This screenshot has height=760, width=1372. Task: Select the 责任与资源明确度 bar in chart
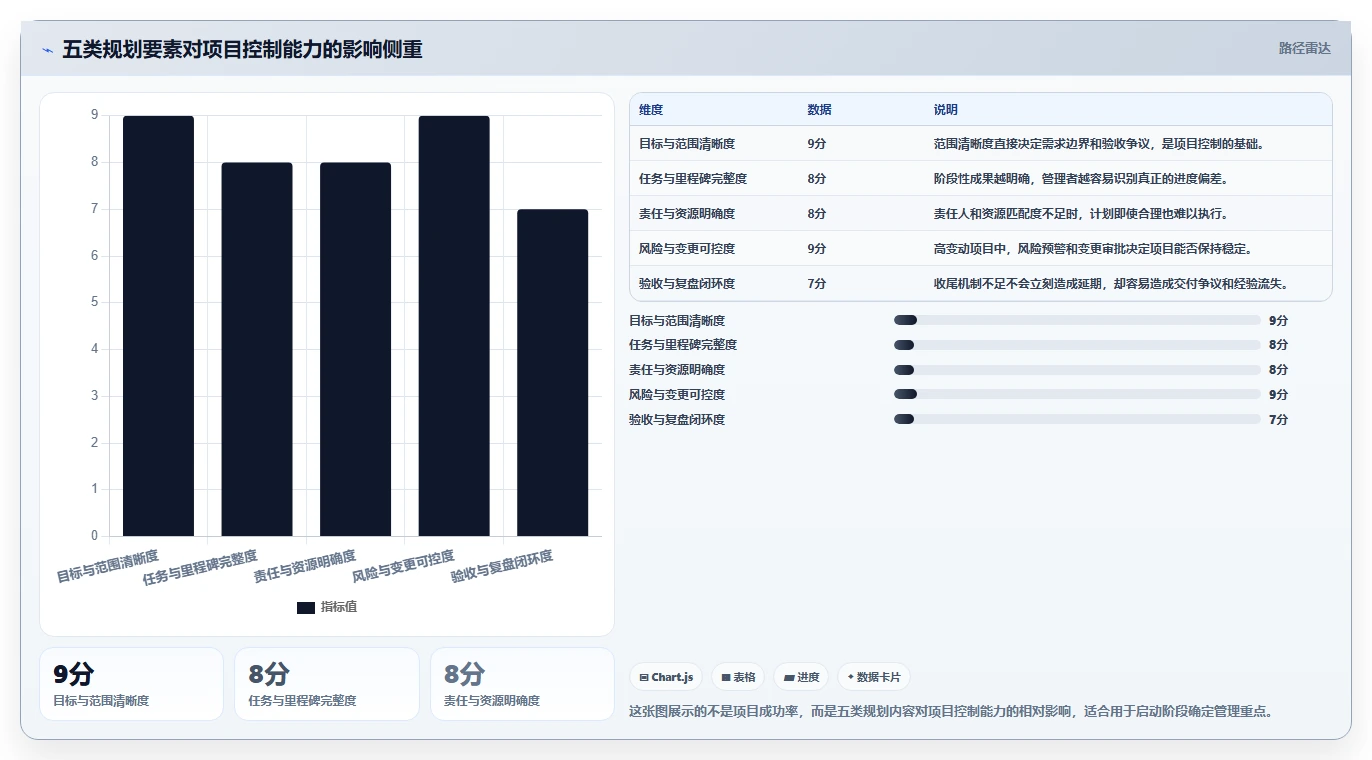[x=355, y=349]
